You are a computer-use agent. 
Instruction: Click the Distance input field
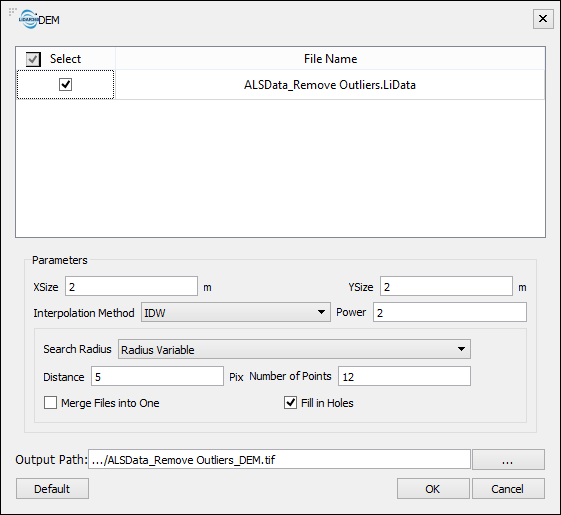click(x=157, y=376)
